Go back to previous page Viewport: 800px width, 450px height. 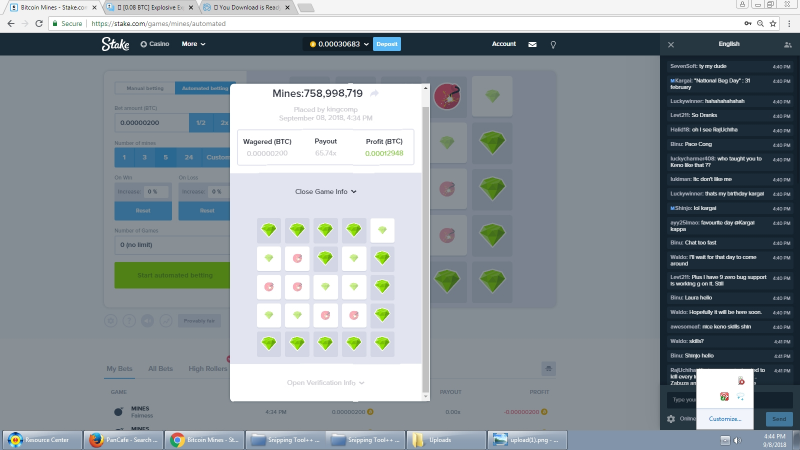point(11,23)
